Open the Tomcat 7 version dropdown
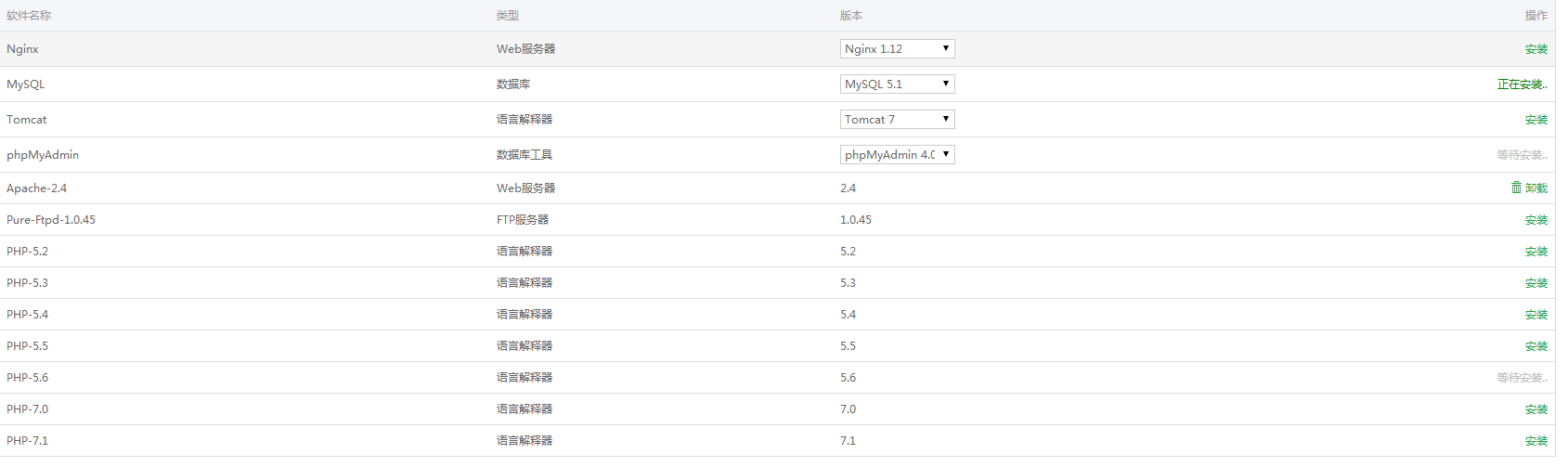 tap(897, 119)
